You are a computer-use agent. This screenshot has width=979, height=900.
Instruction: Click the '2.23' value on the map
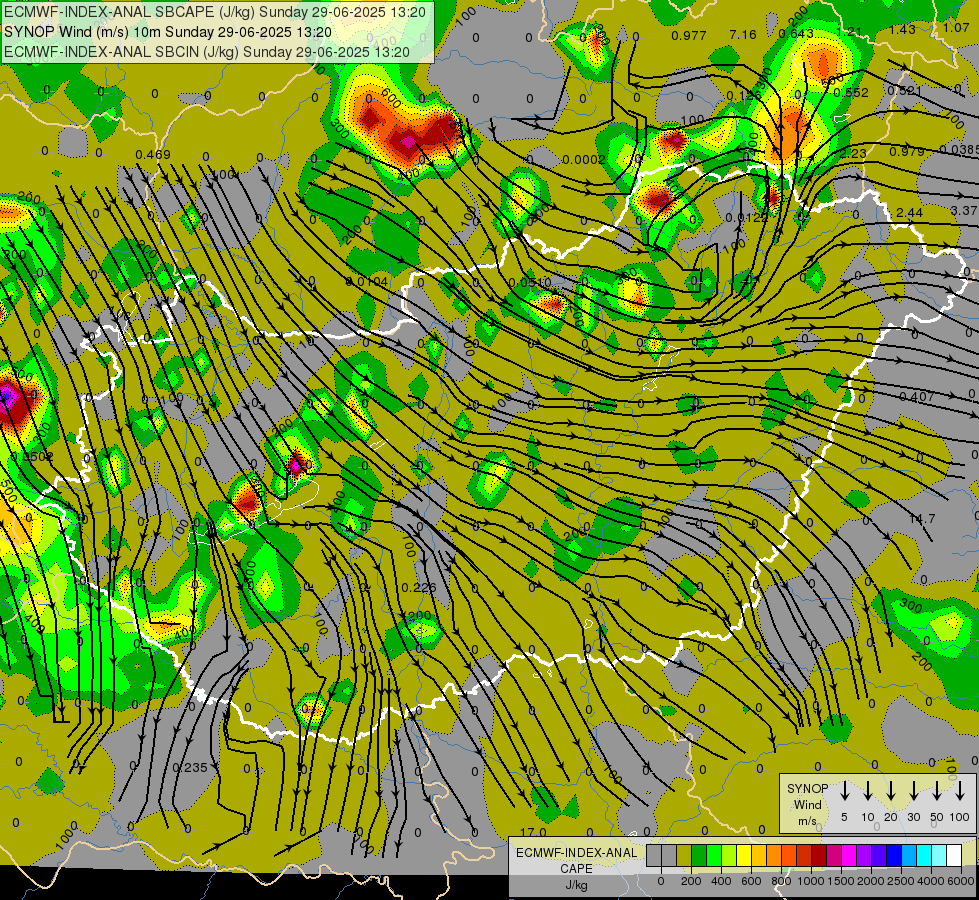(x=853, y=154)
